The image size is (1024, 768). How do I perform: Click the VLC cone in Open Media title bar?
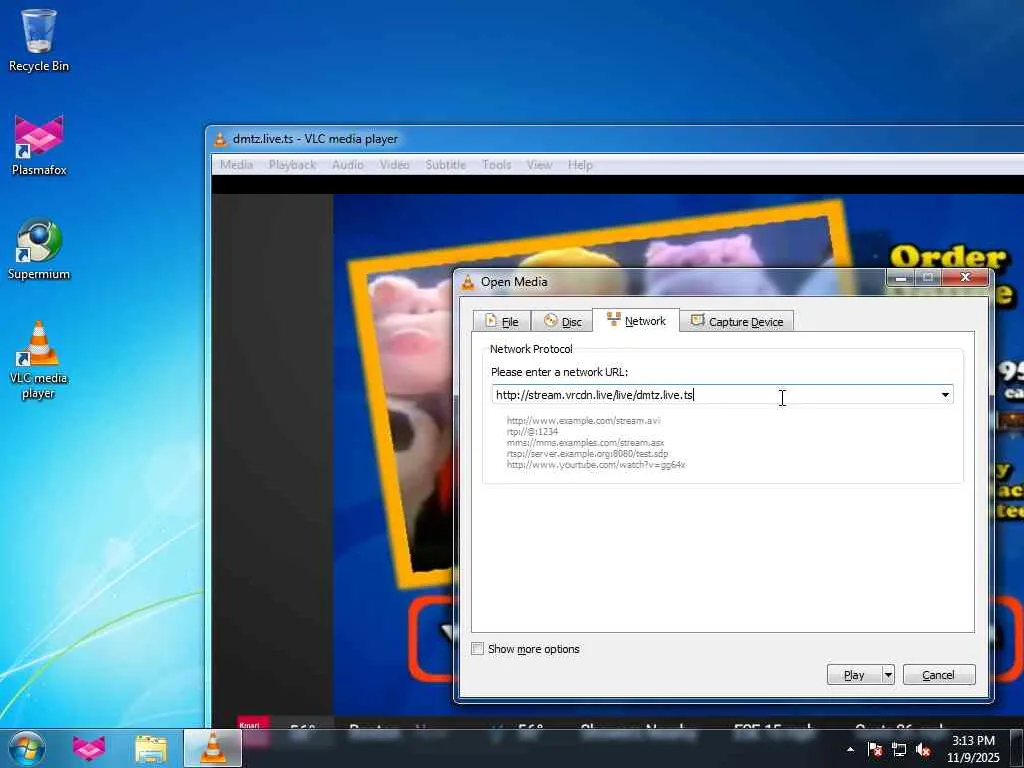click(x=468, y=282)
